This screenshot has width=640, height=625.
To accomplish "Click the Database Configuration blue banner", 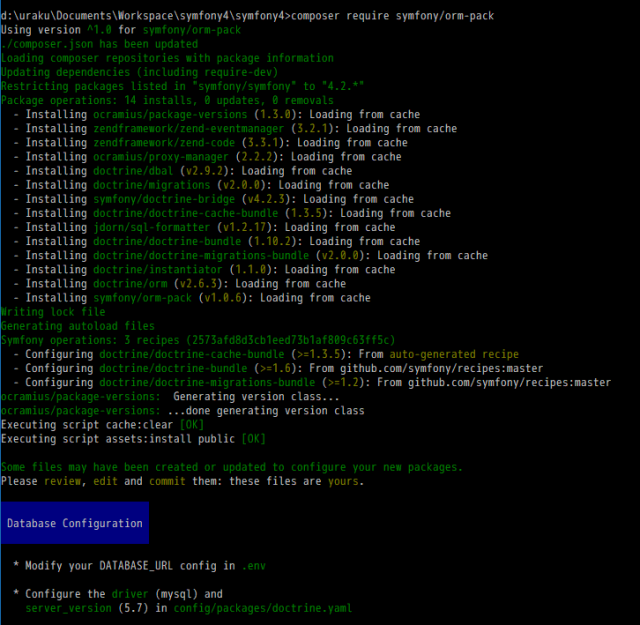I will [x=75, y=523].
